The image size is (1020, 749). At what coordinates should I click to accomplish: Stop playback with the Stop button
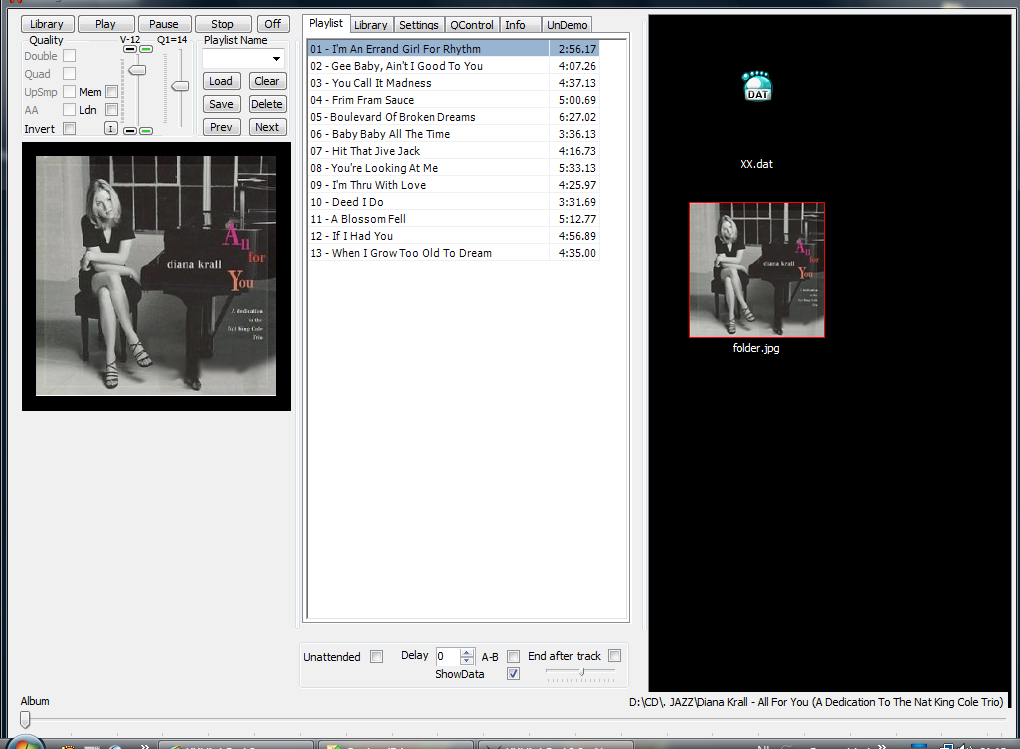pos(222,24)
